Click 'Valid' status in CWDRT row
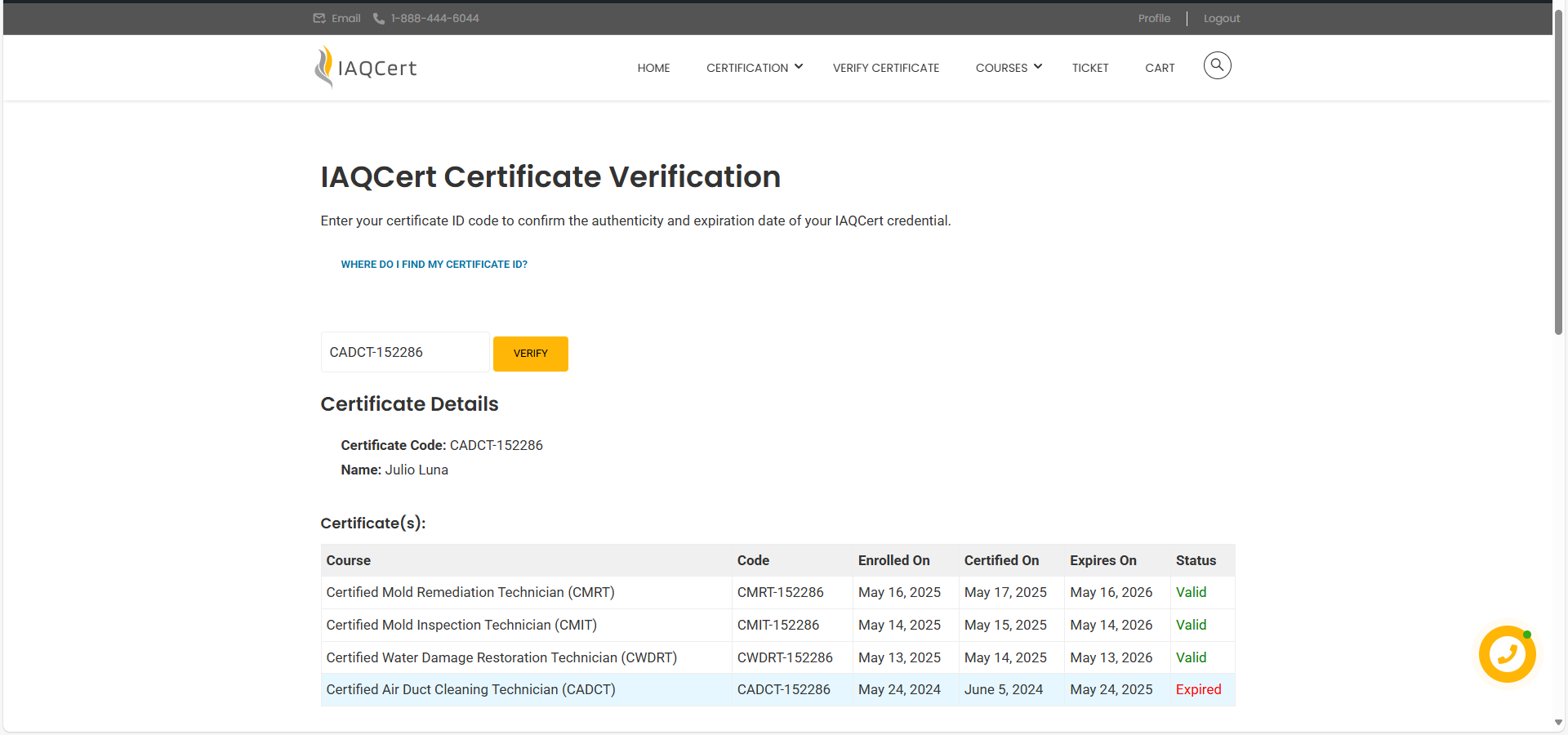The image size is (1568, 735). (x=1191, y=657)
